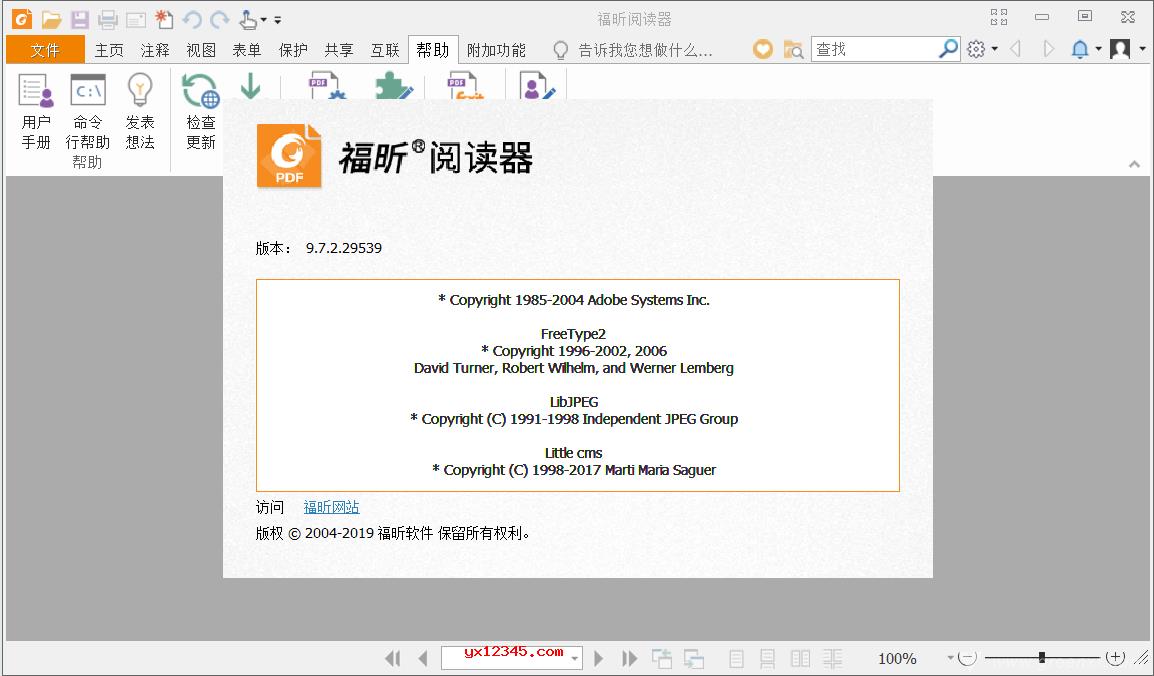This screenshot has width=1154, height=676.
Task: Switch to the 保护 (Protect) tab
Action: point(293,50)
